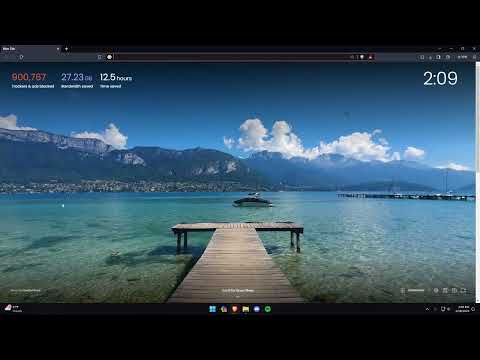The width and height of the screenshot is (480, 360).
Task: Open the Customize dashboard button
Action: click(x=413, y=291)
